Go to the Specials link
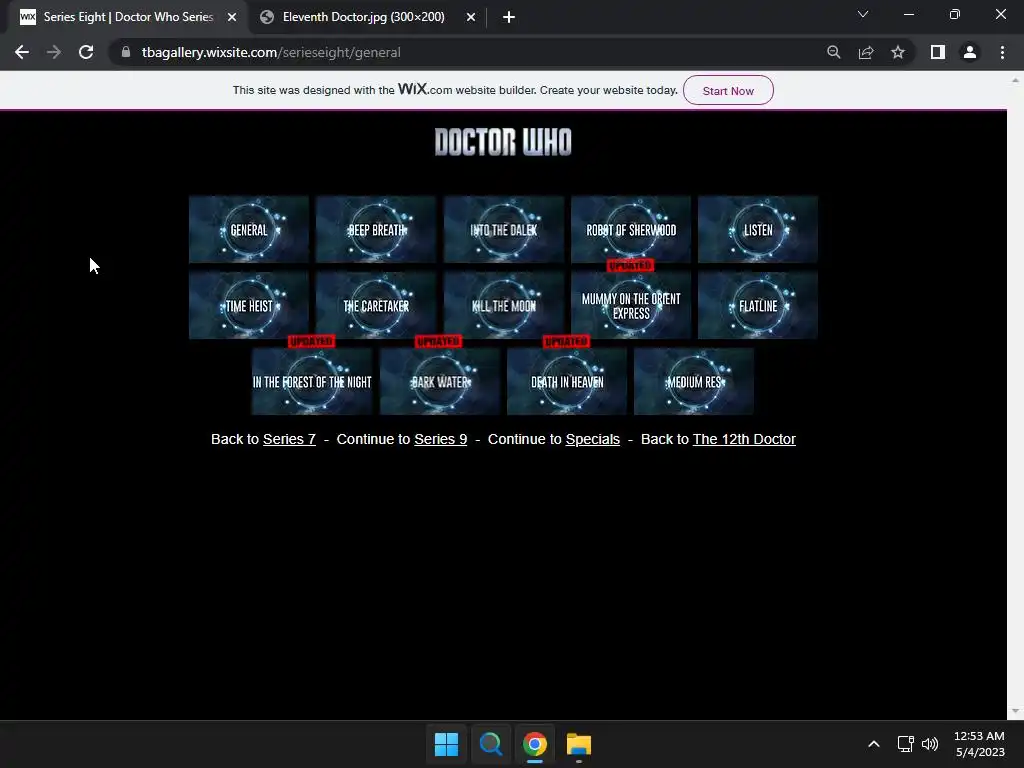 (x=592, y=439)
